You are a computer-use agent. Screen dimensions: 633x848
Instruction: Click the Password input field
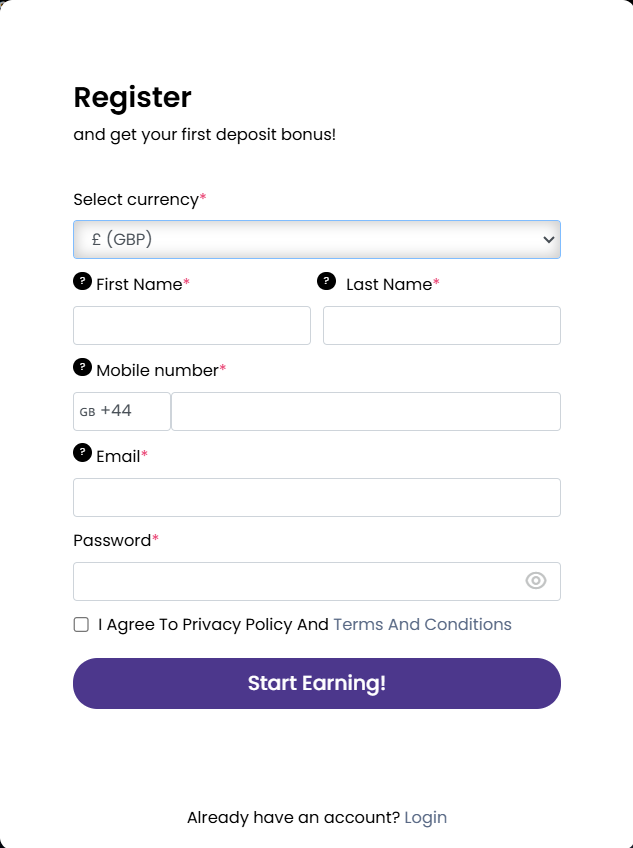click(300, 581)
